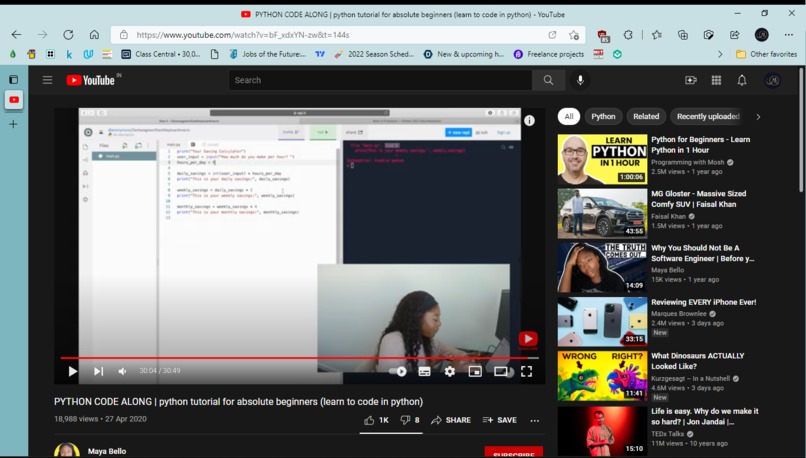Open vertical tabs panel icon
This screenshot has height=458, width=806.
click(x=13, y=79)
